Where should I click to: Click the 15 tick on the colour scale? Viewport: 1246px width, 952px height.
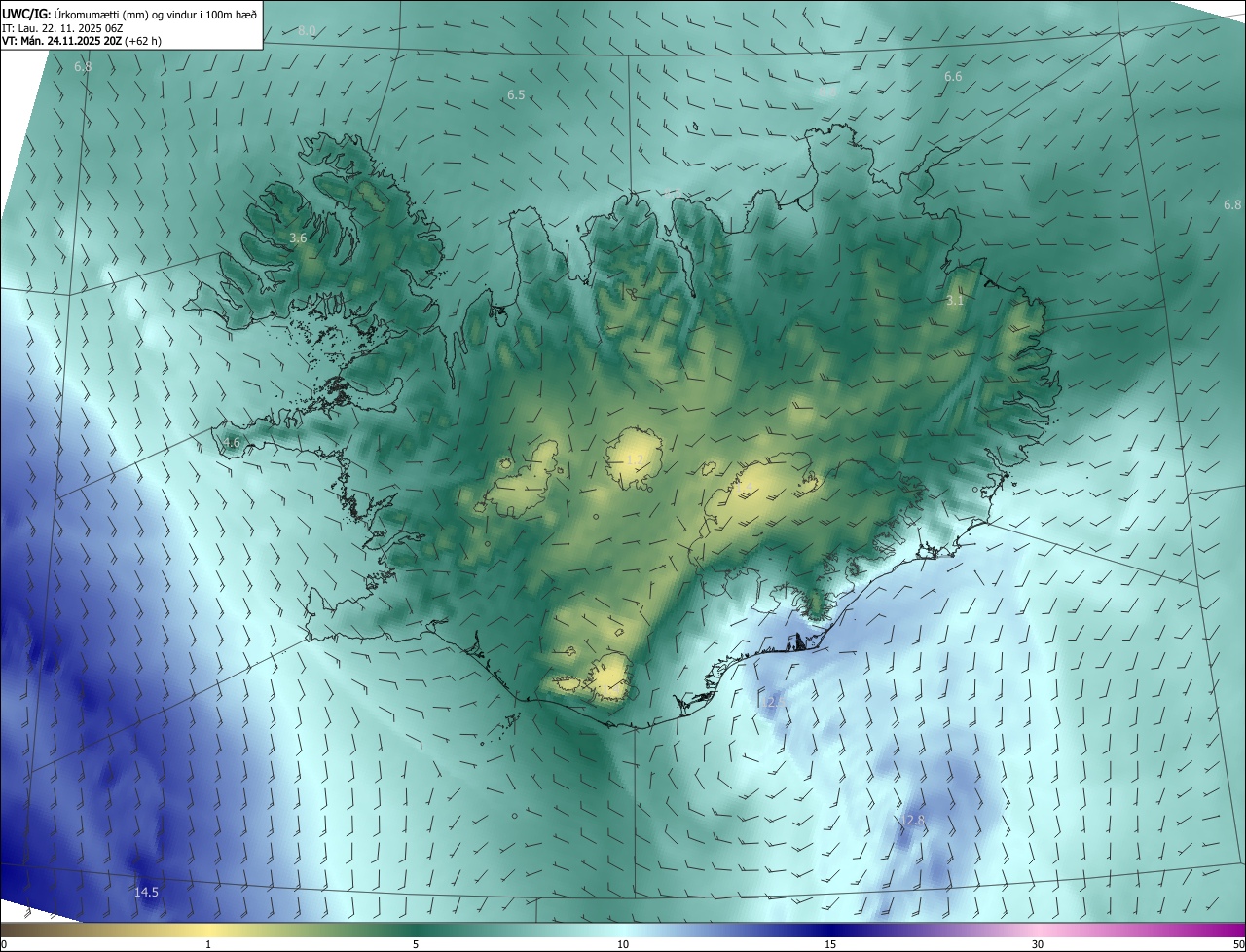click(x=830, y=944)
